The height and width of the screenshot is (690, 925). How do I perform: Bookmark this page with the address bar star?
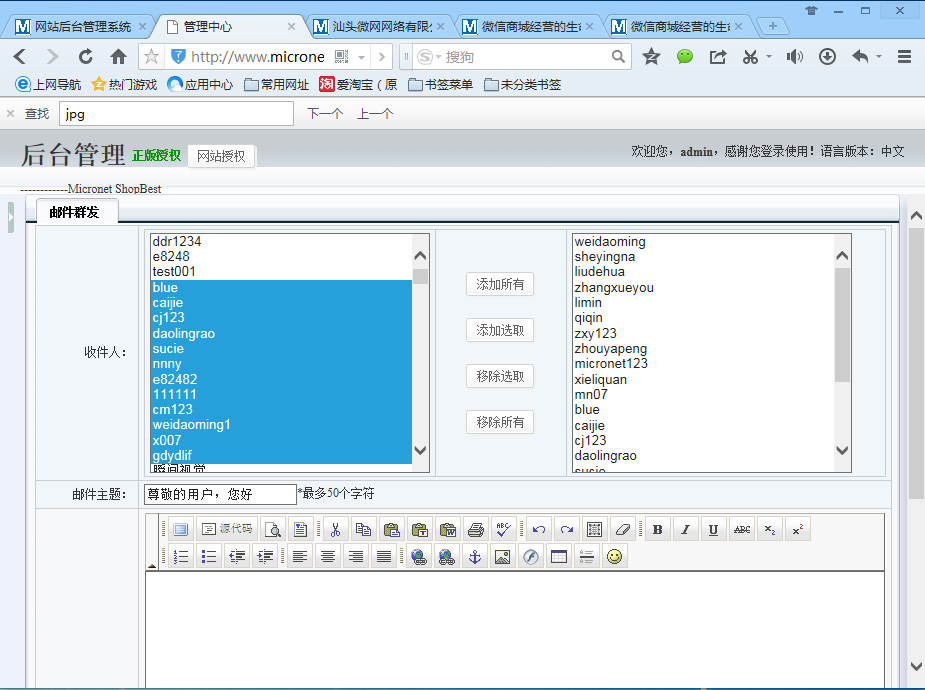click(152, 57)
